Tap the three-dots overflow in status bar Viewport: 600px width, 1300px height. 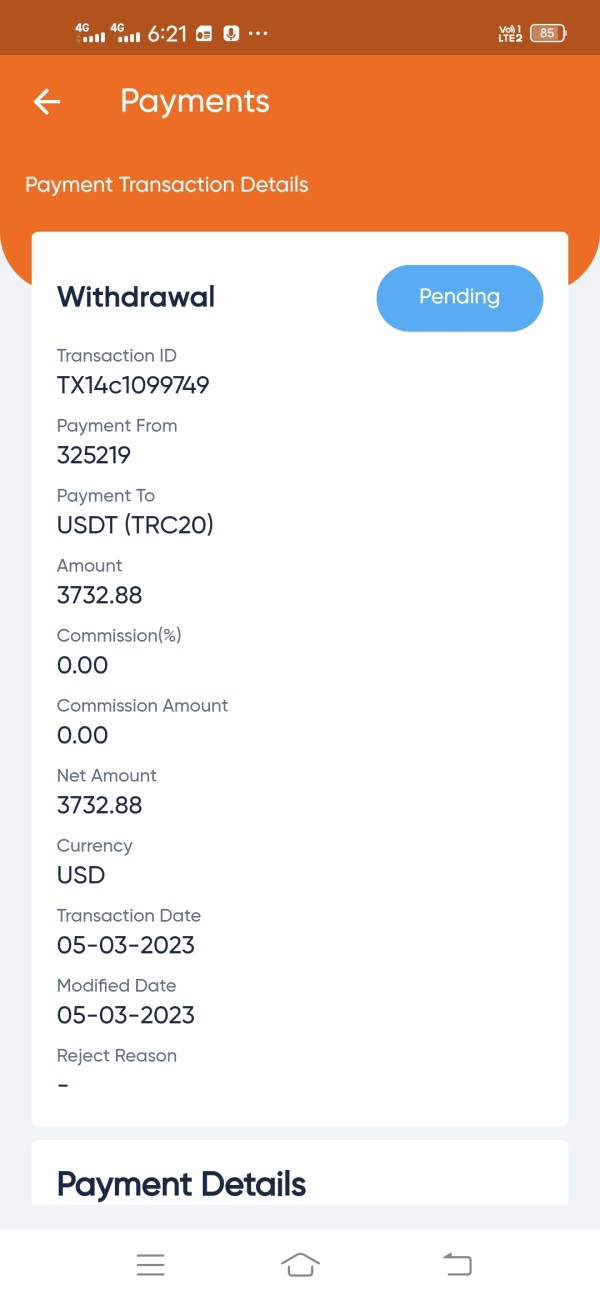coord(258,33)
